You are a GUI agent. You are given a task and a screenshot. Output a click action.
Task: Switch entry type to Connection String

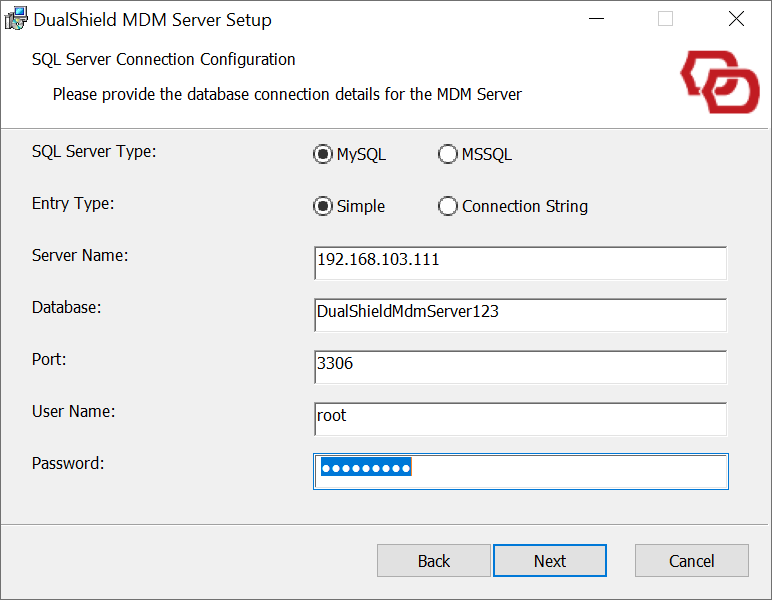(447, 206)
